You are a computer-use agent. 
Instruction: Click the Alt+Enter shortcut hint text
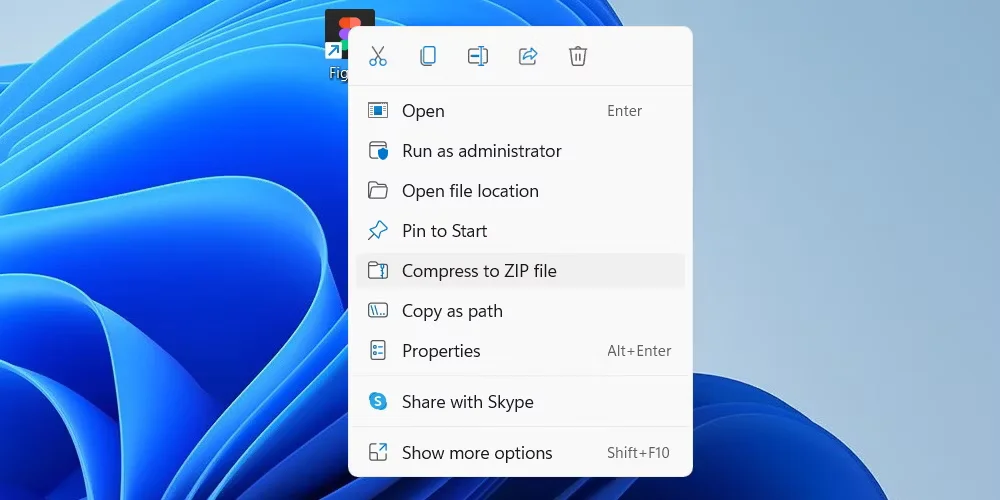tap(639, 351)
